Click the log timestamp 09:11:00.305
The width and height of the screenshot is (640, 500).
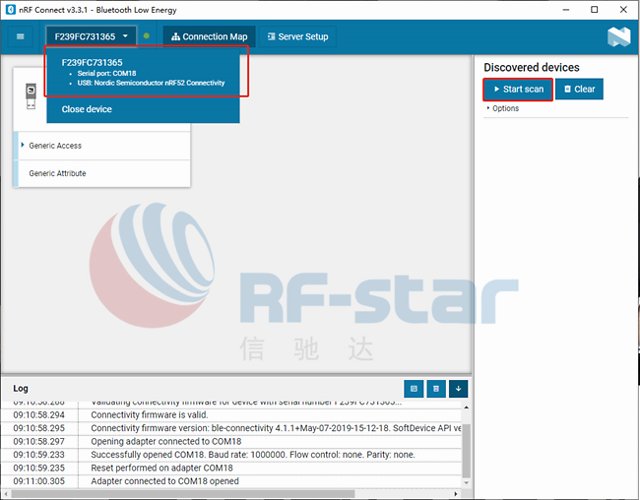[39, 481]
